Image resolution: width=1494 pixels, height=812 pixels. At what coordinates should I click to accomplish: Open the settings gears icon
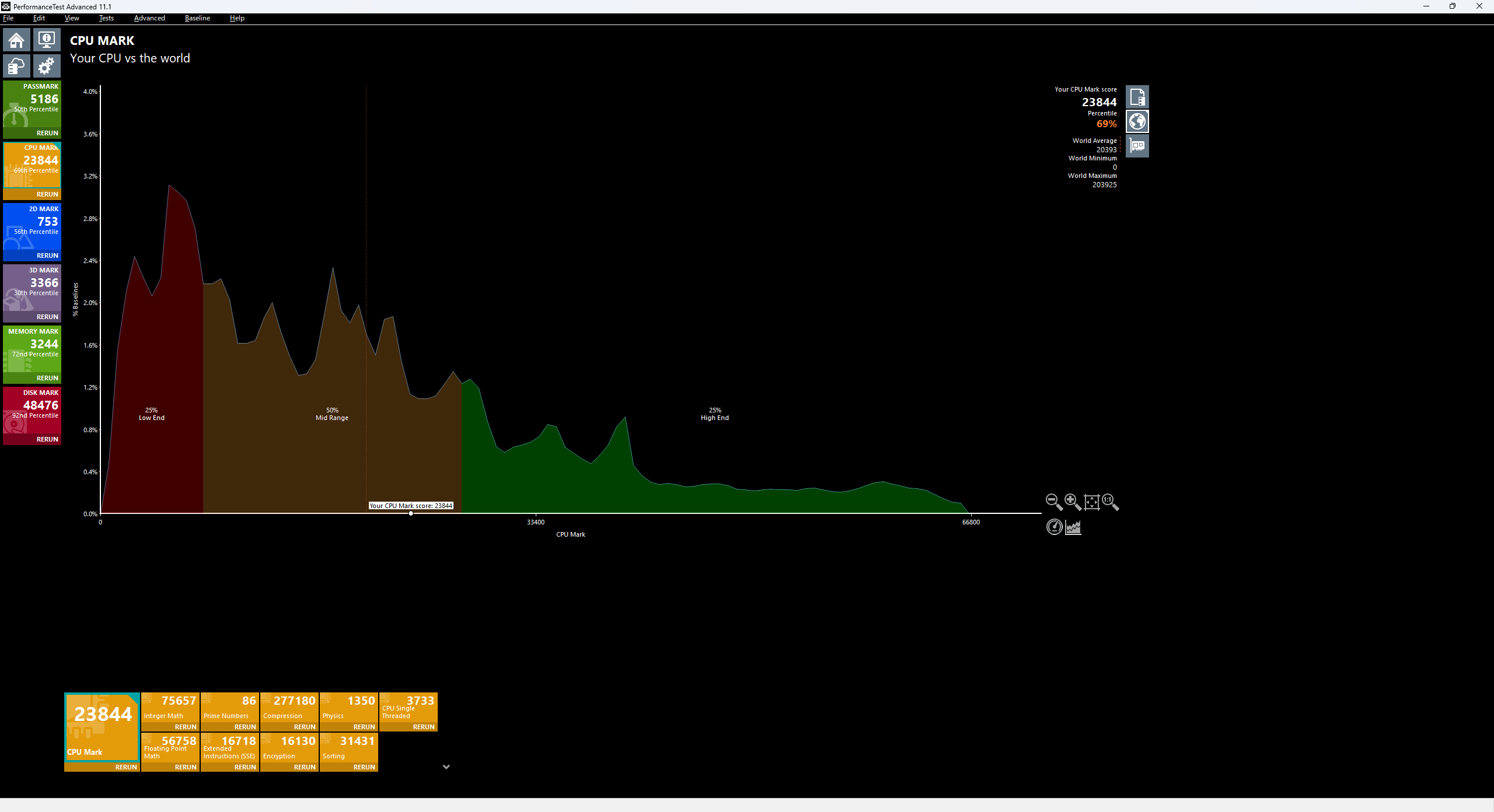click(x=46, y=66)
